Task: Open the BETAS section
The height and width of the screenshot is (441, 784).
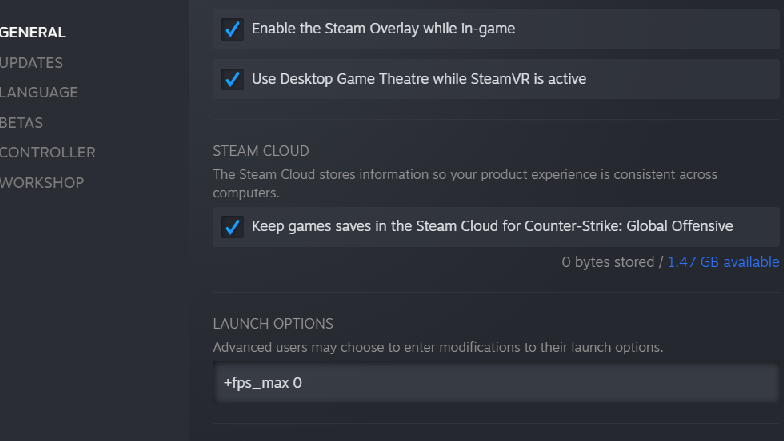Action: pos(21,122)
